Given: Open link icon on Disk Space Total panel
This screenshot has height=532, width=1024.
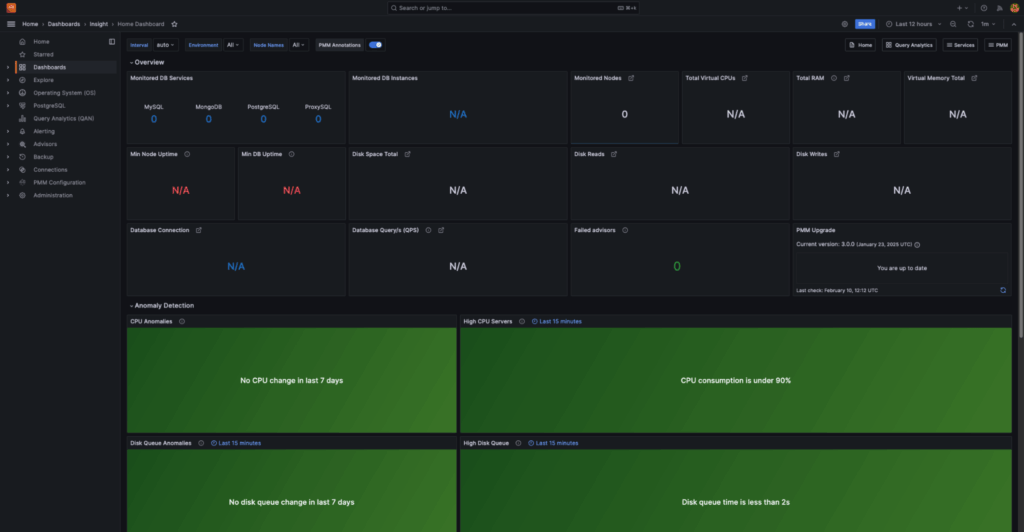Looking at the screenshot, I should pyautogui.click(x=408, y=155).
